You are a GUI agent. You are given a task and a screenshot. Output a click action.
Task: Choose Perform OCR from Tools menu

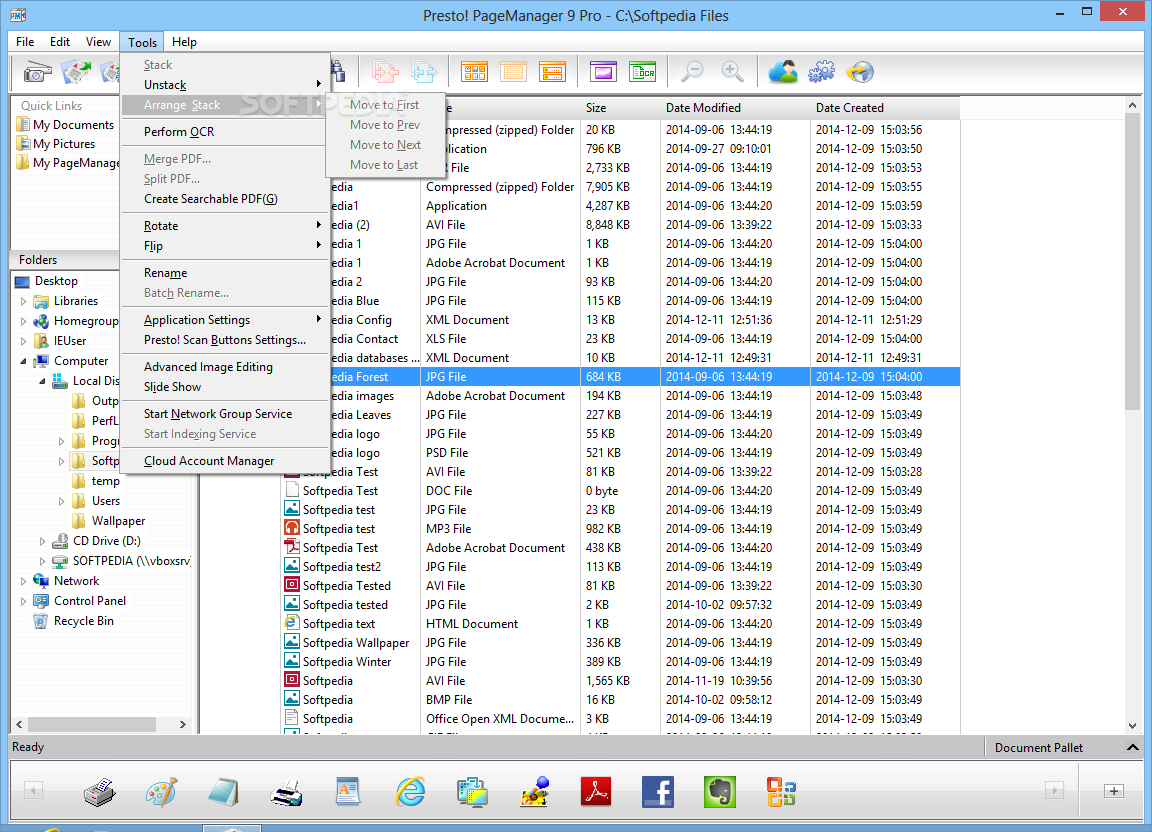(x=224, y=132)
